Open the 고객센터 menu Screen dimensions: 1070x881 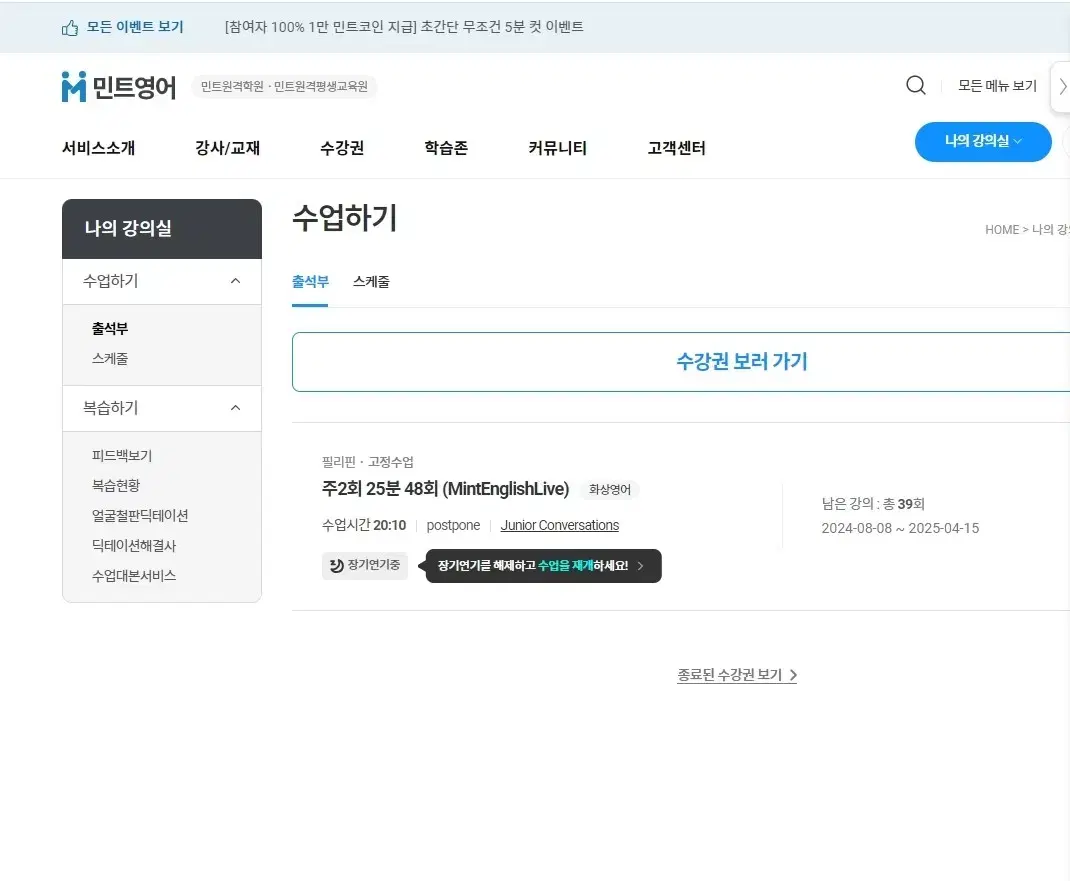tap(676, 148)
